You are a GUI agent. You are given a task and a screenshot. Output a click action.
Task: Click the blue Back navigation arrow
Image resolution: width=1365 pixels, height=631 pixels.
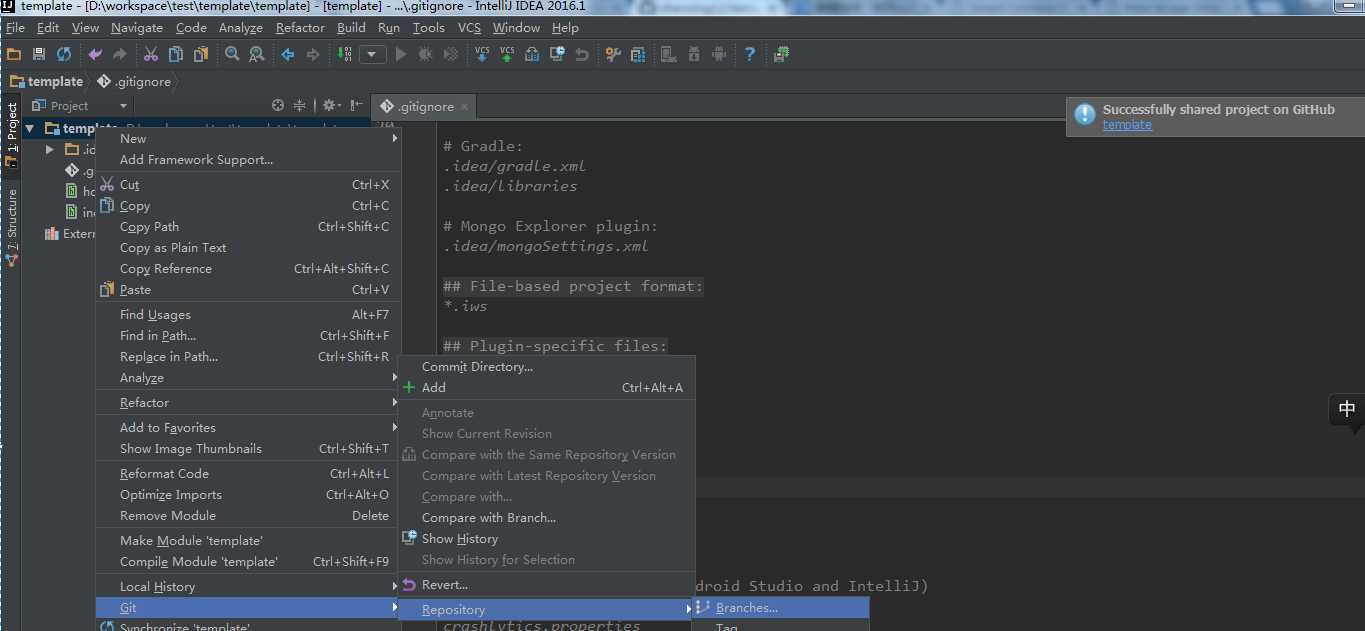(x=288, y=54)
